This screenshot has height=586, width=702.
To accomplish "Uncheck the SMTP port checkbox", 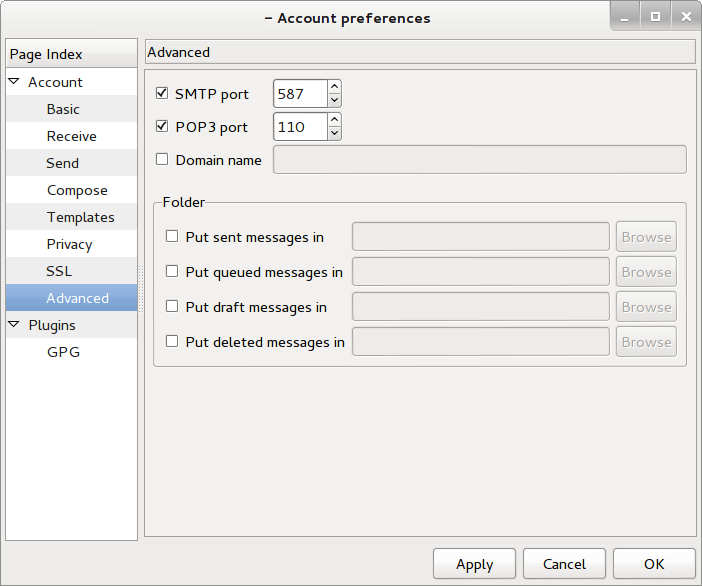I will pos(162,94).
